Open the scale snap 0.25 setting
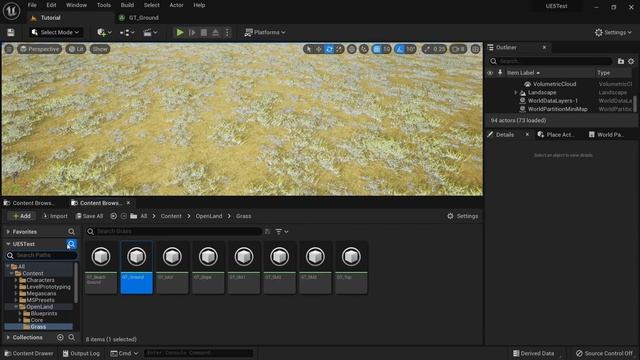This screenshot has width=640, height=360. click(x=434, y=49)
